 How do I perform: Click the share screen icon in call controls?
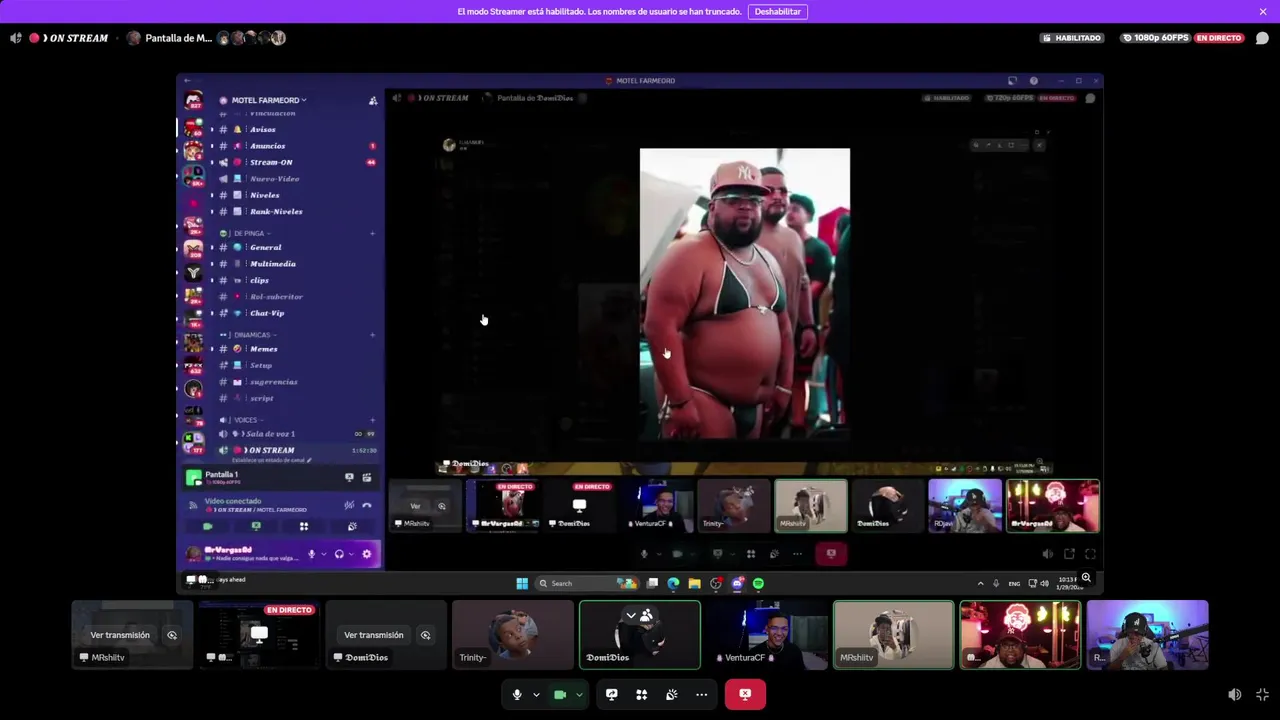click(612, 695)
